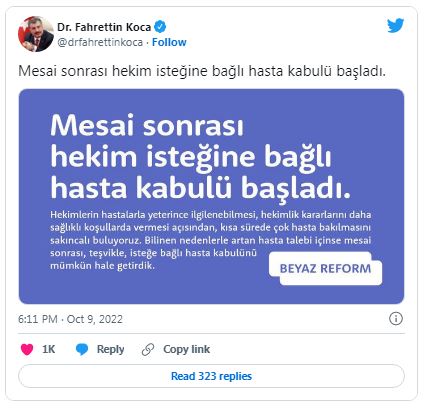Click the blue reply bubble icon
The height and width of the screenshot is (411, 429).
82,349
